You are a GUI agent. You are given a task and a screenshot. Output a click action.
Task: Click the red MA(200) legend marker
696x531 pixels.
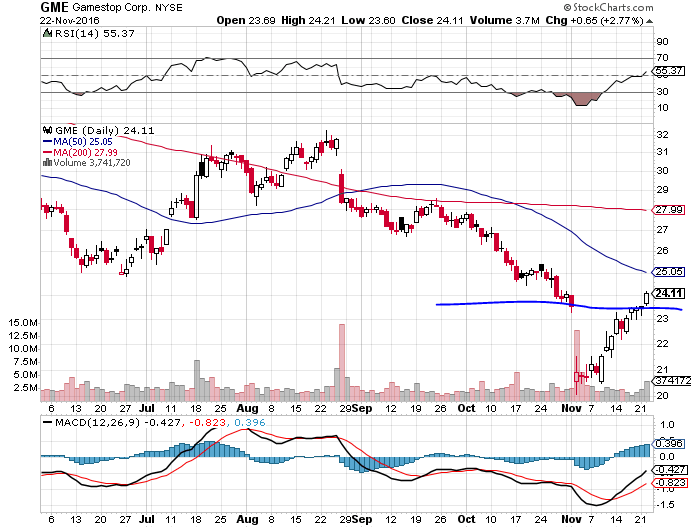pos(48,152)
